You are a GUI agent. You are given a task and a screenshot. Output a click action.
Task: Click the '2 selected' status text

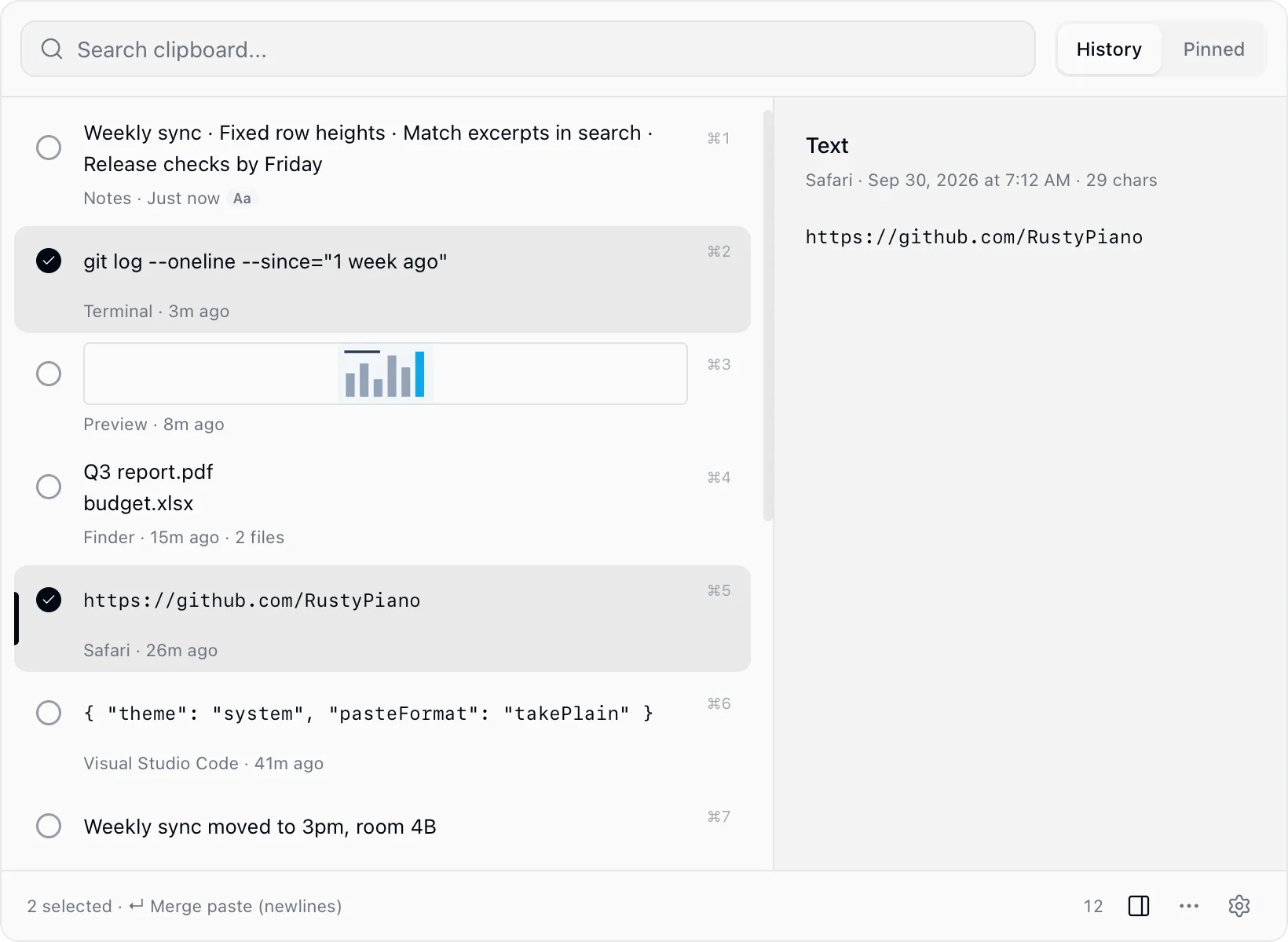(69, 906)
